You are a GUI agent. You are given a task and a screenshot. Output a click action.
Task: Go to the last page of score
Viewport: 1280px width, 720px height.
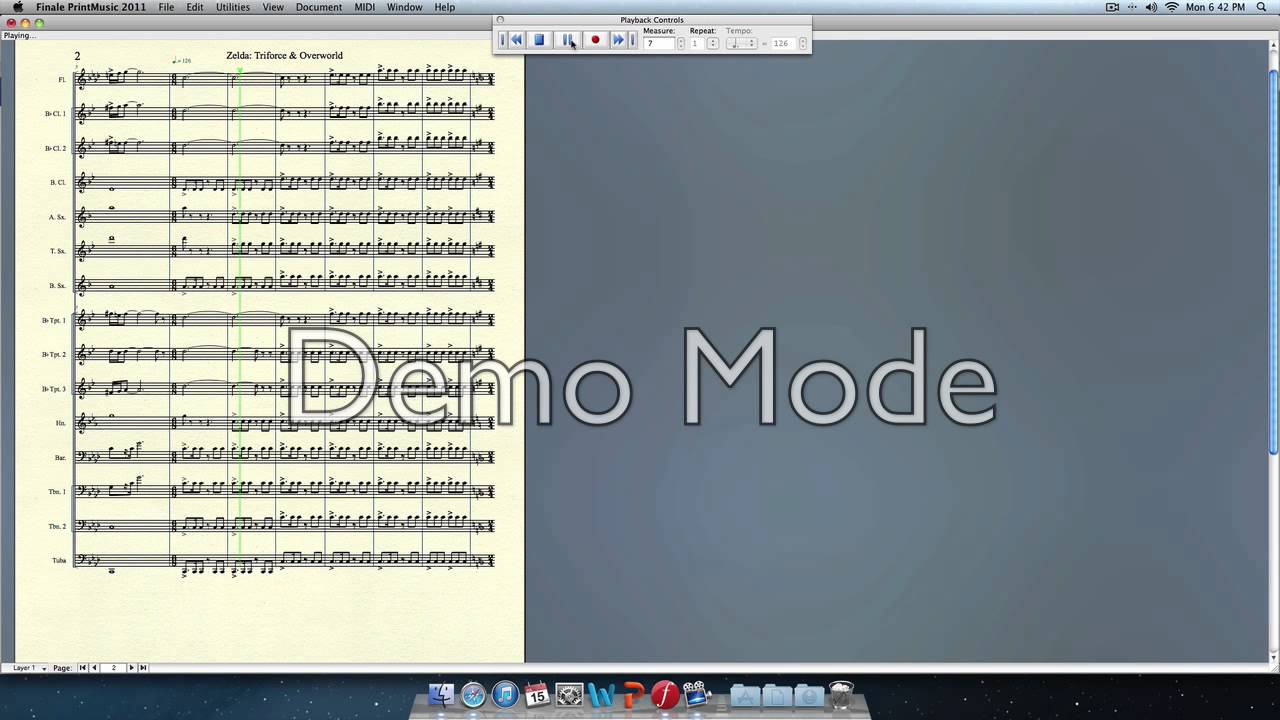[x=143, y=668]
